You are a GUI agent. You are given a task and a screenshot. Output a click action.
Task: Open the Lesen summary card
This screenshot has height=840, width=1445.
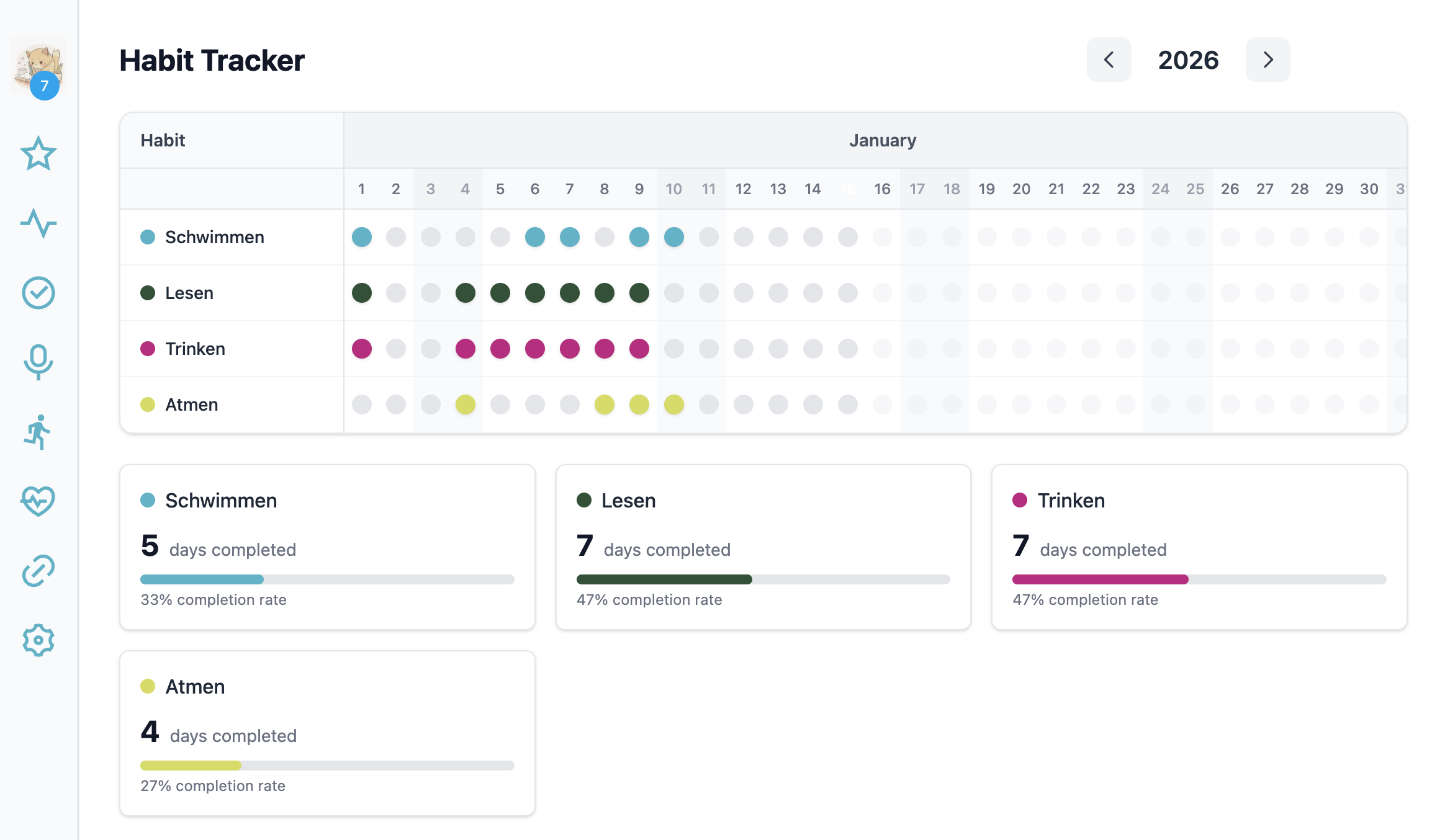(x=763, y=547)
